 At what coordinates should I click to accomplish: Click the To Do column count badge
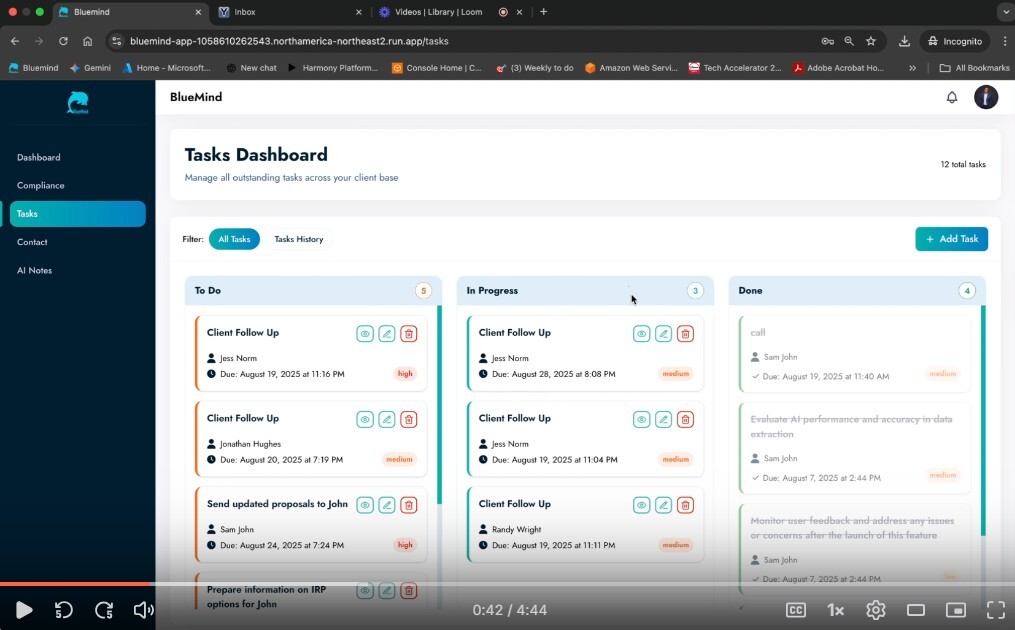pos(423,291)
